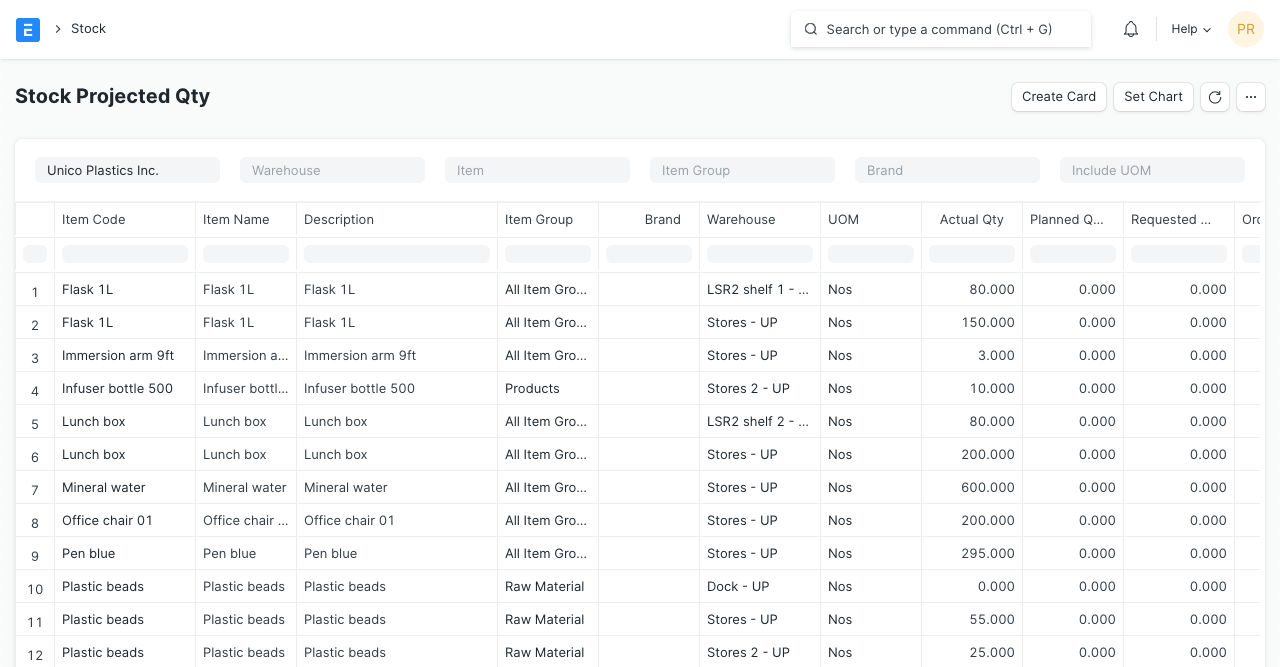Click the Actual Qty column header
The height and width of the screenshot is (667, 1280).
(971, 220)
